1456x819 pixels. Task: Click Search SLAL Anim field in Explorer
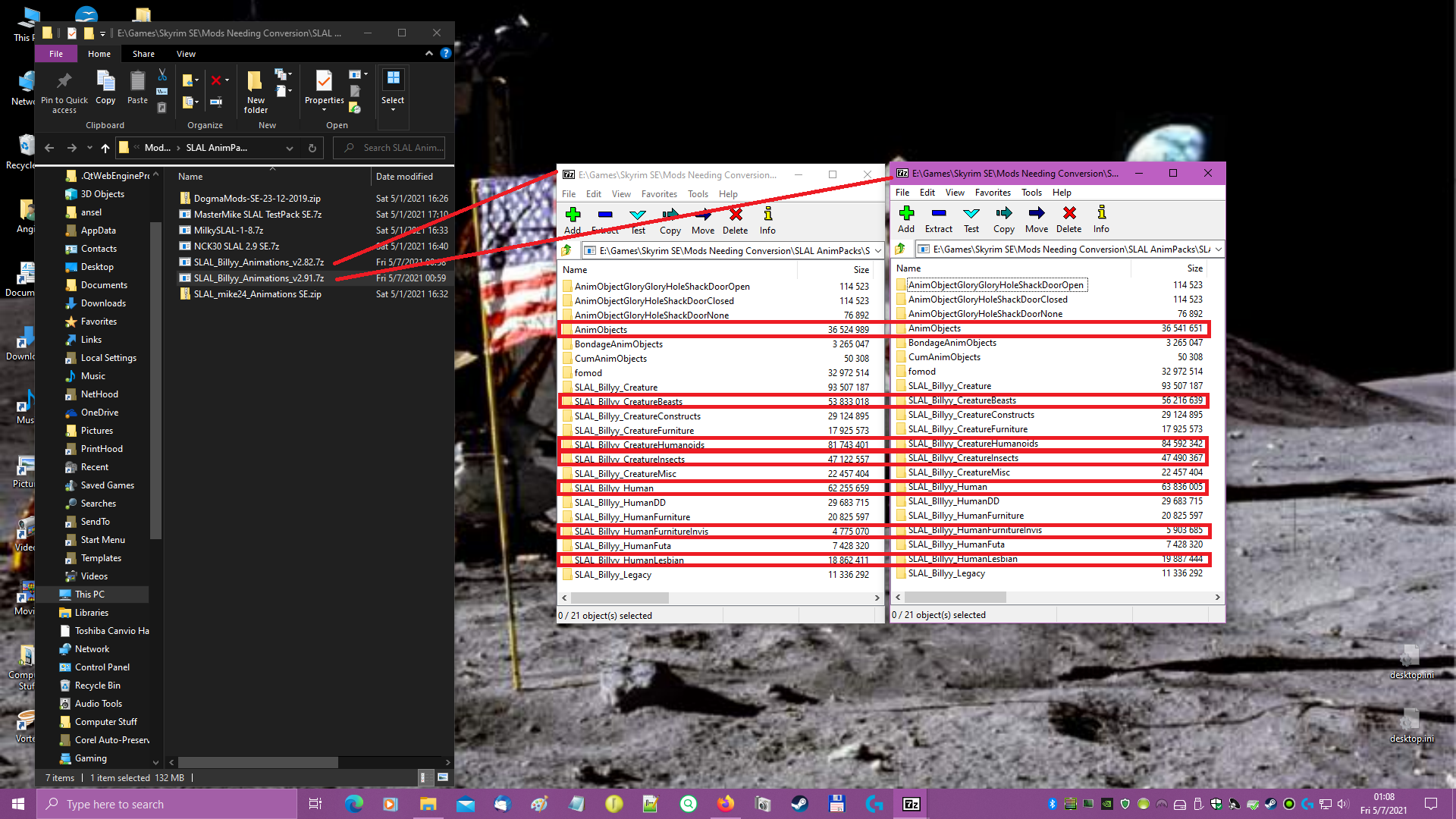pyautogui.click(x=389, y=148)
